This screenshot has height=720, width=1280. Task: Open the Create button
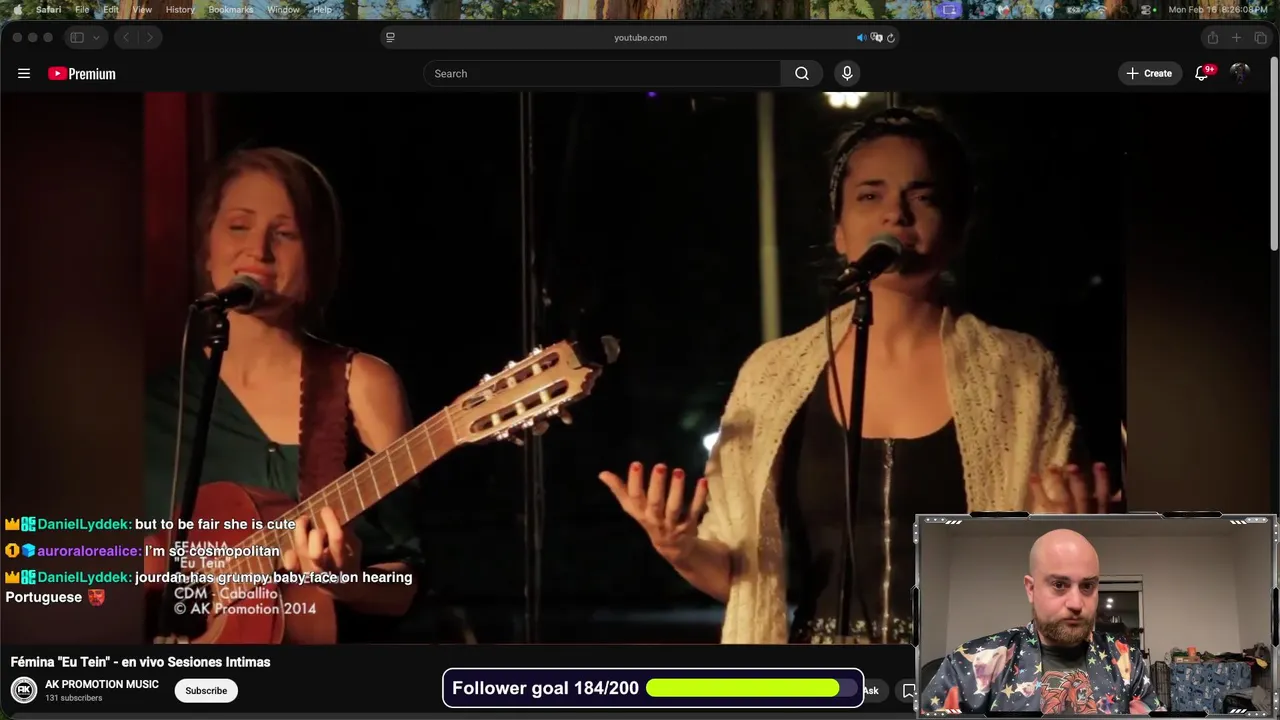click(1149, 73)
